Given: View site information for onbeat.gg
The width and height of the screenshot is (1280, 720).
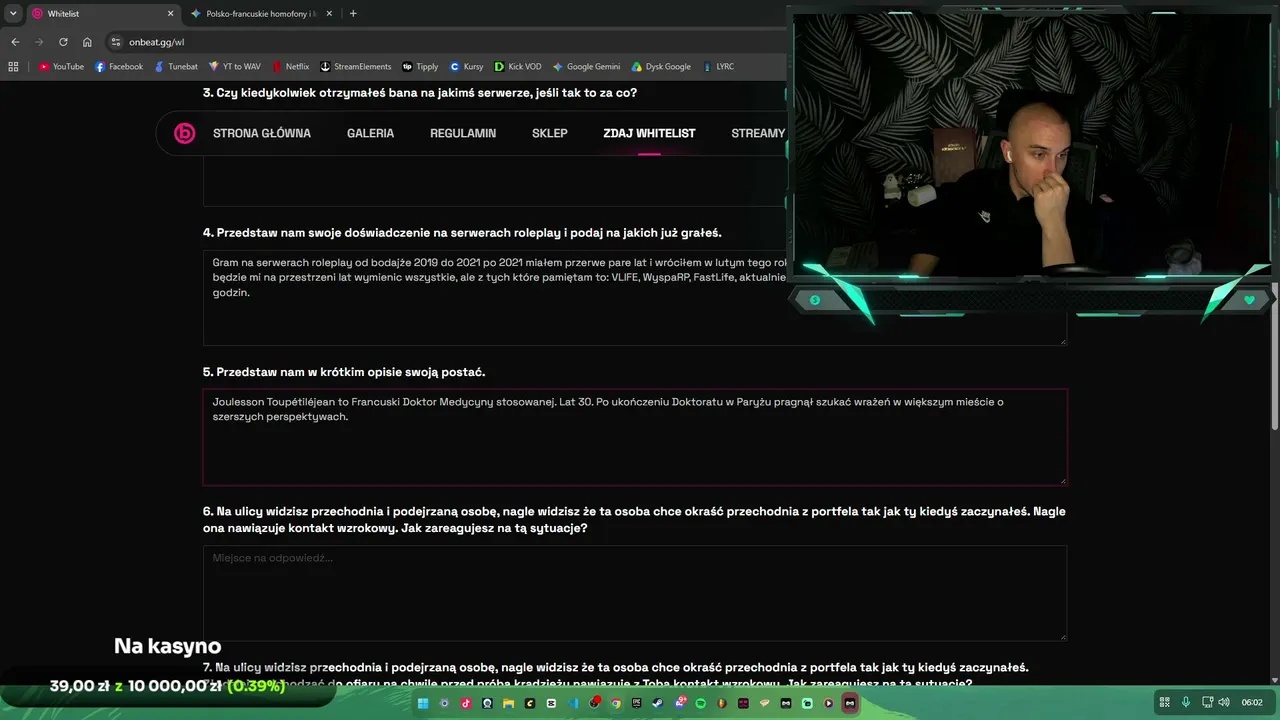Looking at the screenshot, I should 116,42.
